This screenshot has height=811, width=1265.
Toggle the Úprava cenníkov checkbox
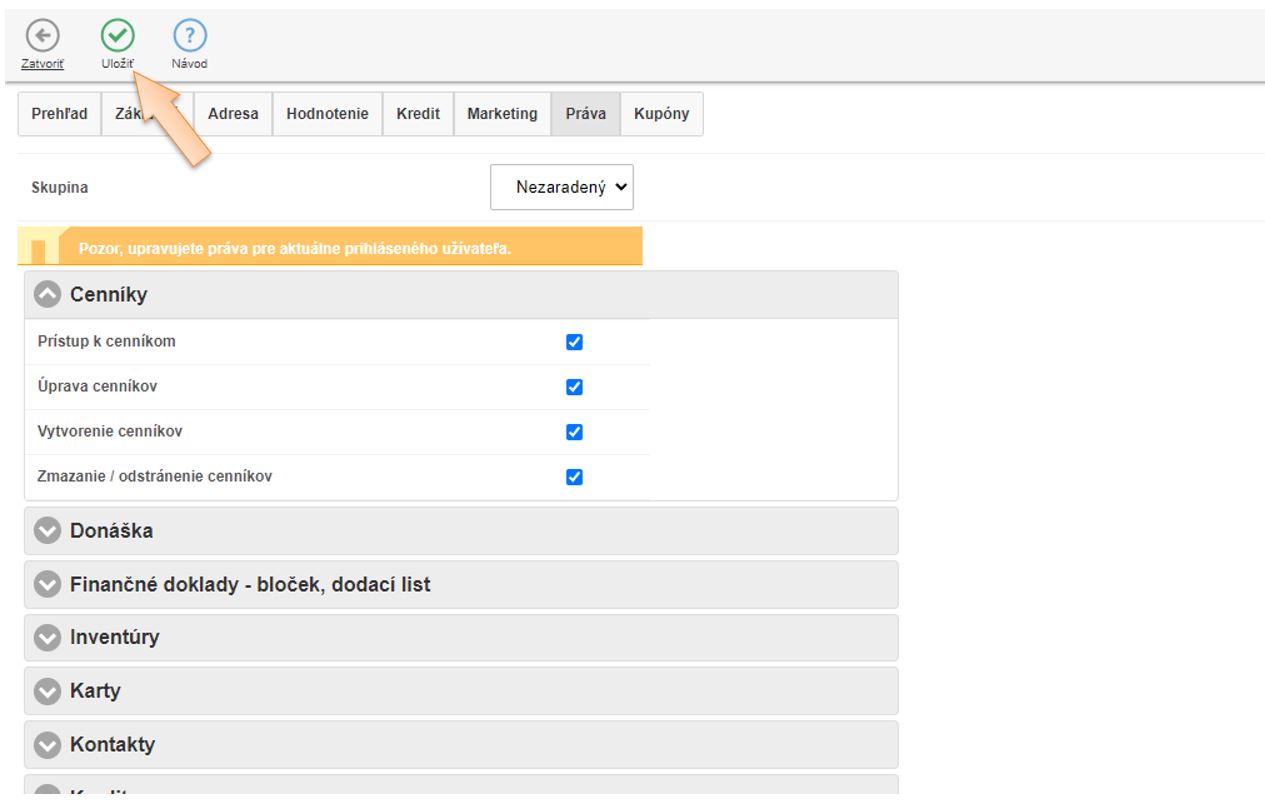(x=574, y=387)
